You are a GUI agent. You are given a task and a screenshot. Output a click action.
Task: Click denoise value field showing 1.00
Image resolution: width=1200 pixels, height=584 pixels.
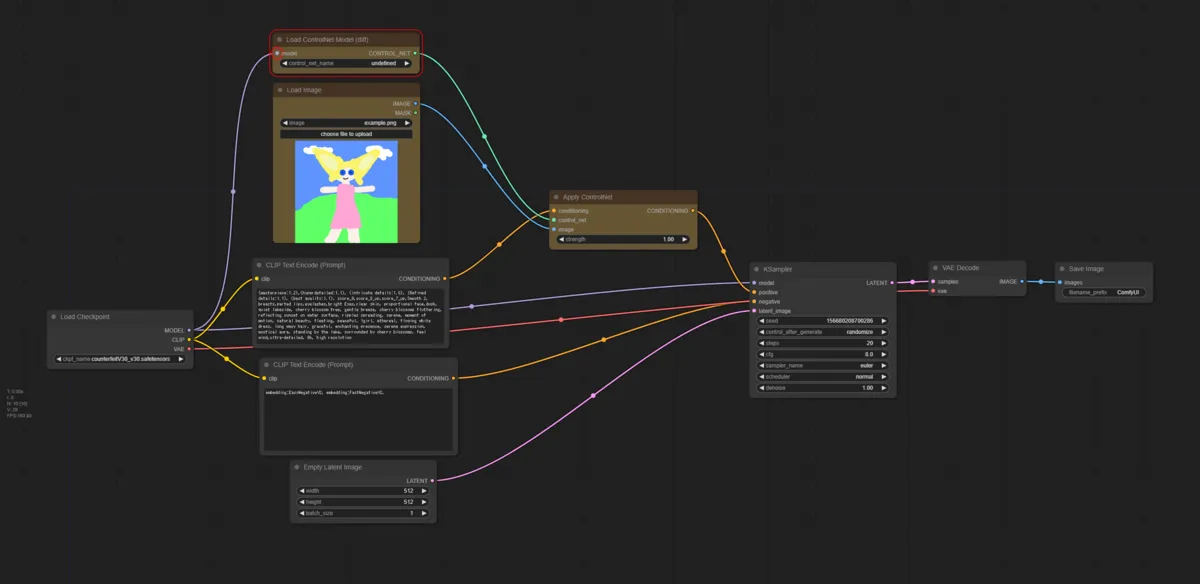[822, 388]
